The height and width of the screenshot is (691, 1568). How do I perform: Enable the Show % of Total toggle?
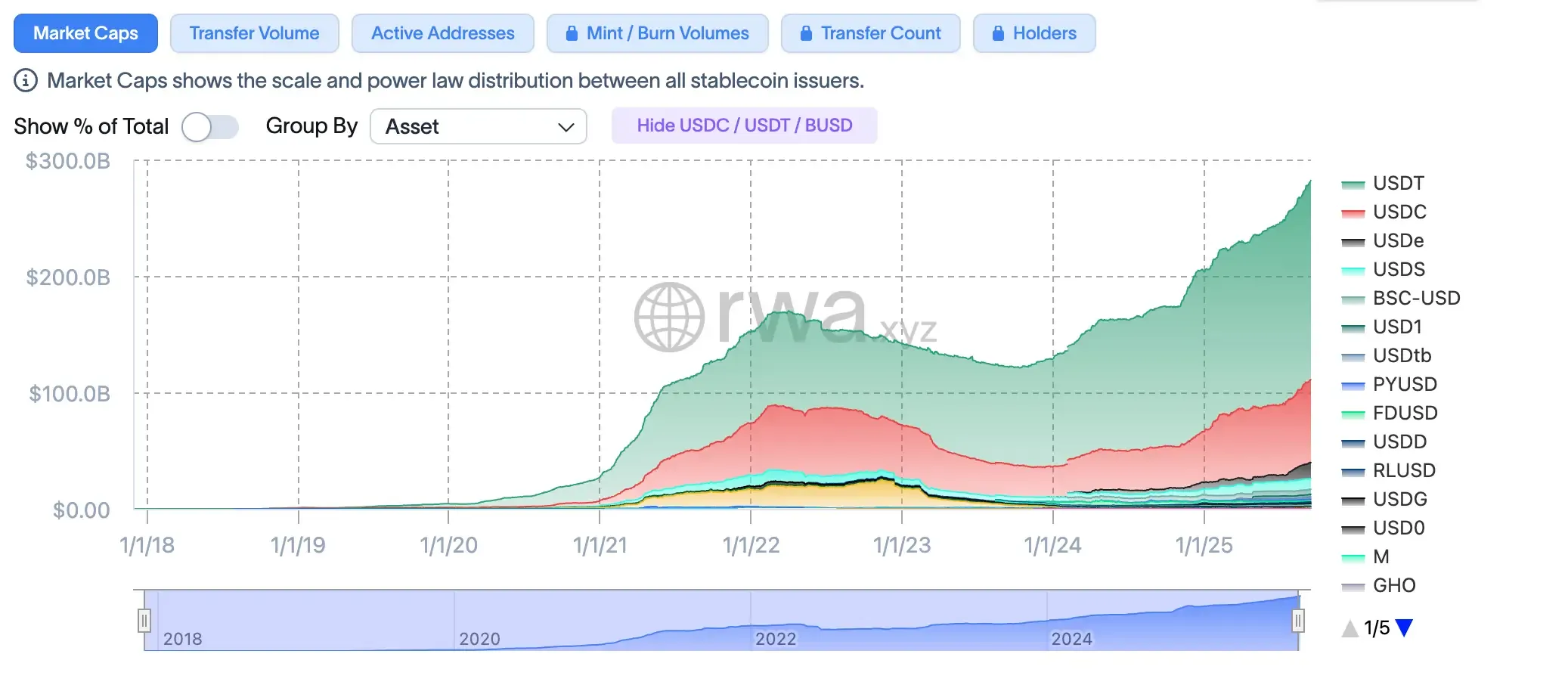tap(210, 127)
